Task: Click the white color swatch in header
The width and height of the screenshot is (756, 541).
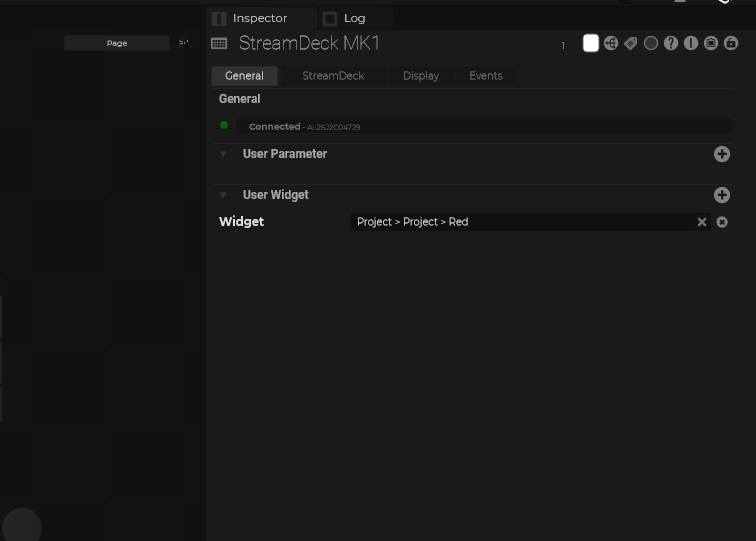Action: coord(591,44)
